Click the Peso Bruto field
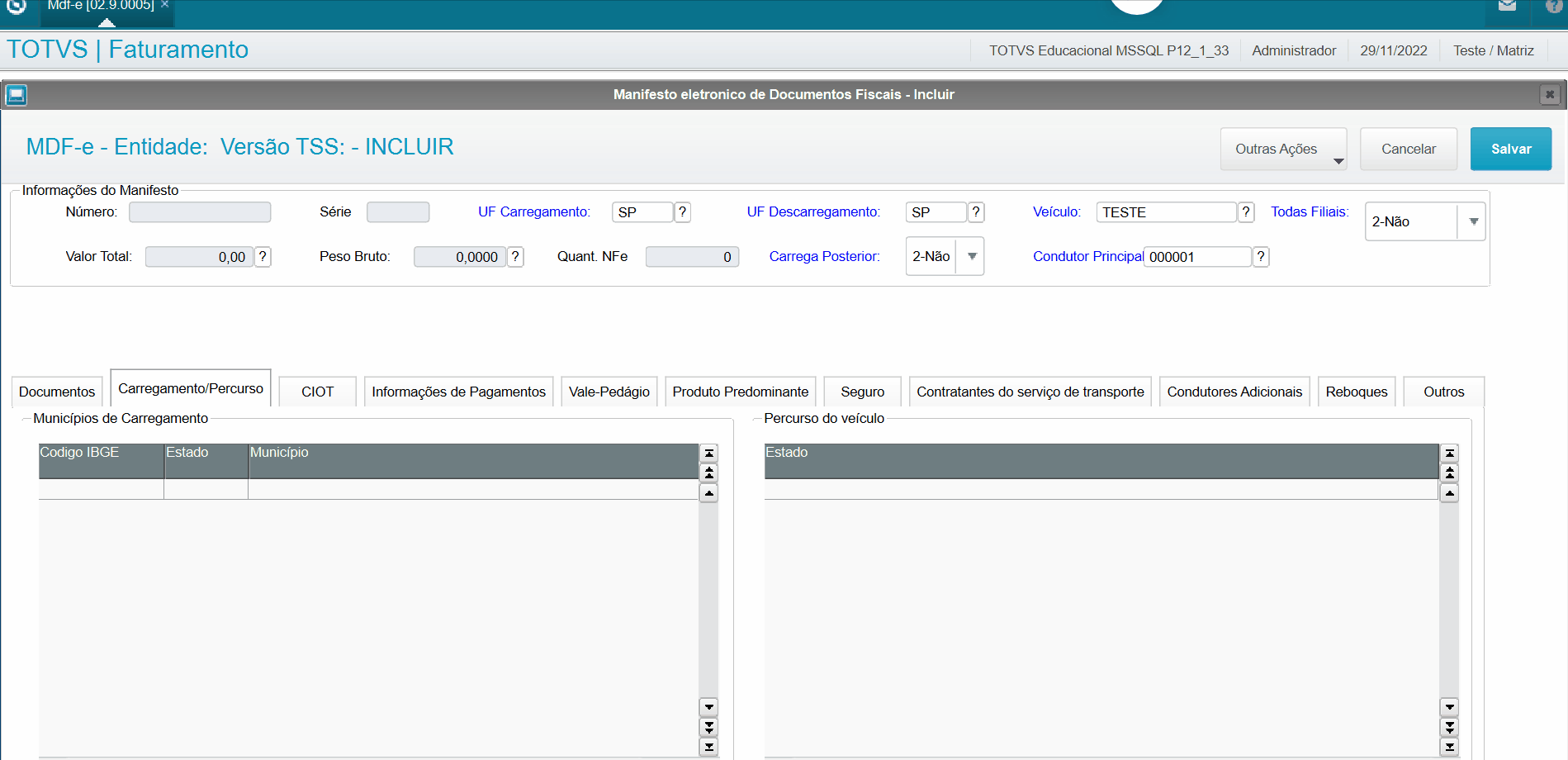The height and width of the screenshot is (760, 1568). coord(460,257)
